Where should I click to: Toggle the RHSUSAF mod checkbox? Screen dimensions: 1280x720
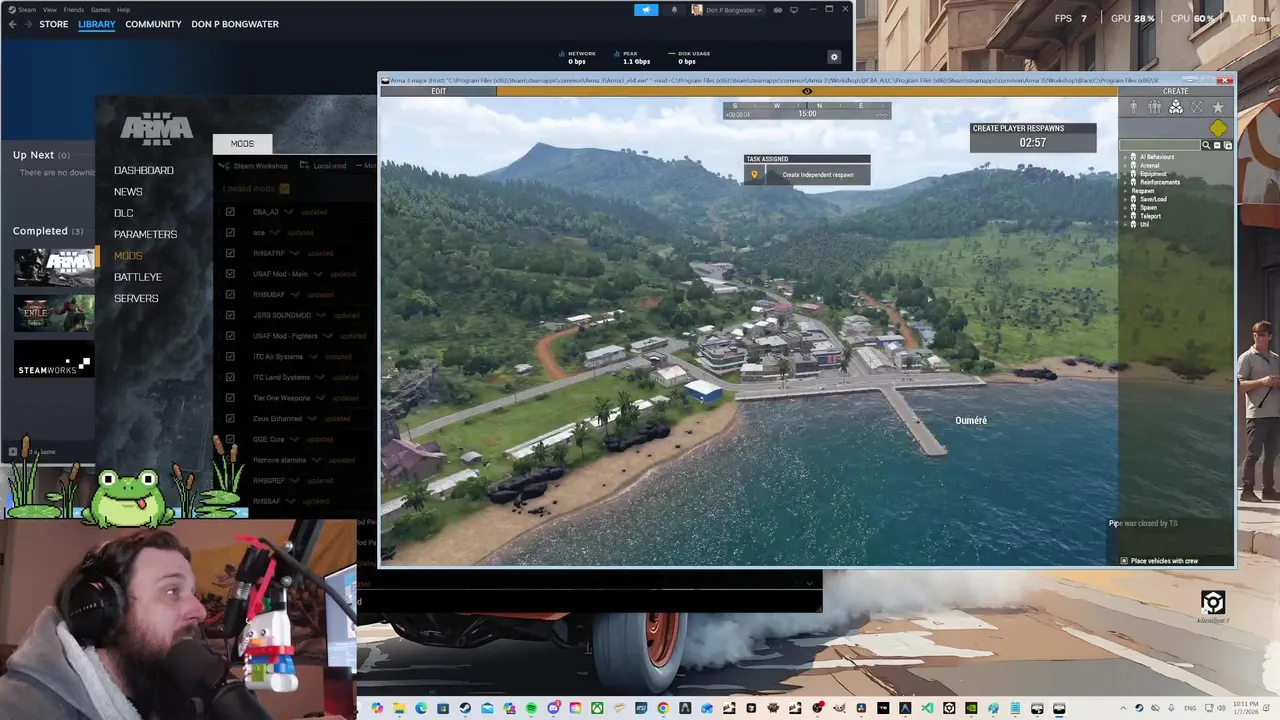(230, 295)
